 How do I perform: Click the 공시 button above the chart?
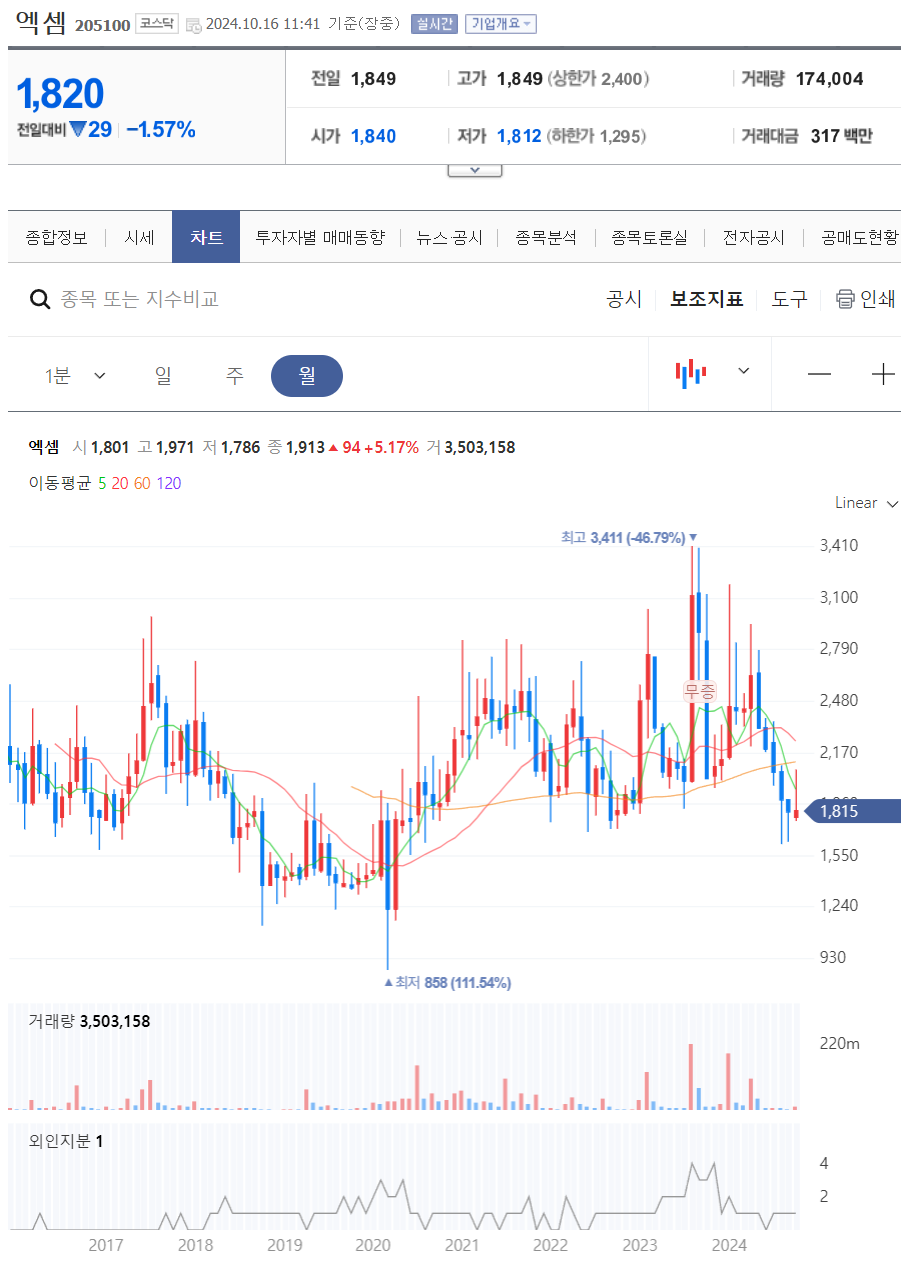(x=624, y=299)
